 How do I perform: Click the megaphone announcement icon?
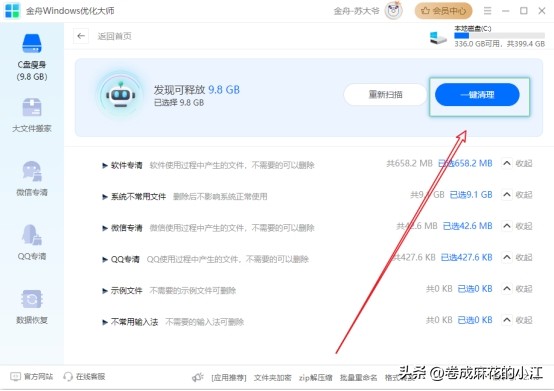click(198, 377)
